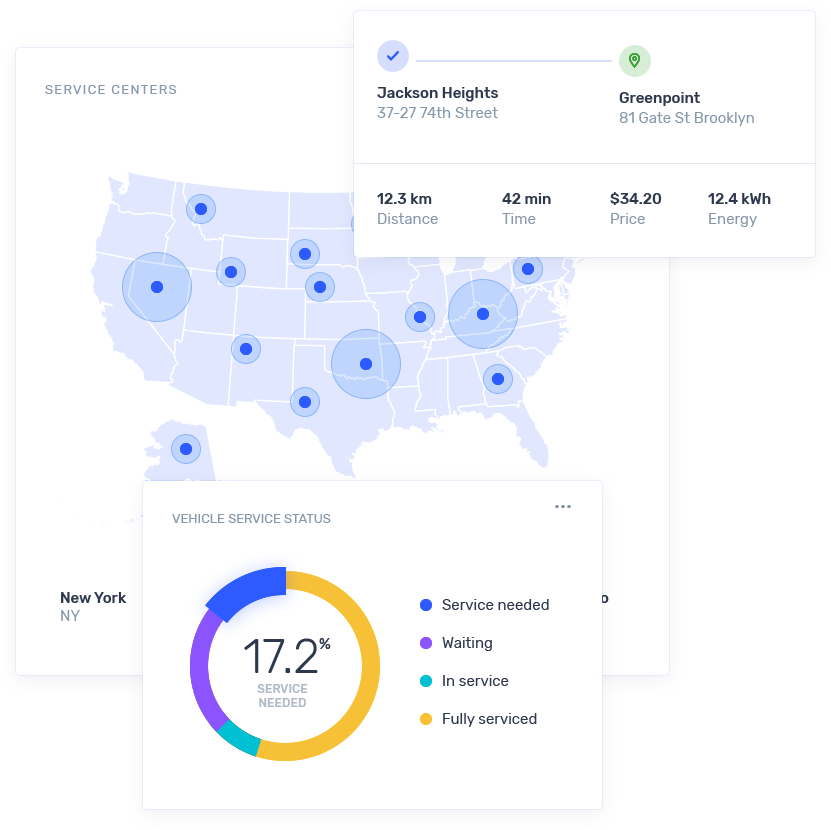
Task: Select the large map marker over Kentucky
Action: click(x=483, y=314)
